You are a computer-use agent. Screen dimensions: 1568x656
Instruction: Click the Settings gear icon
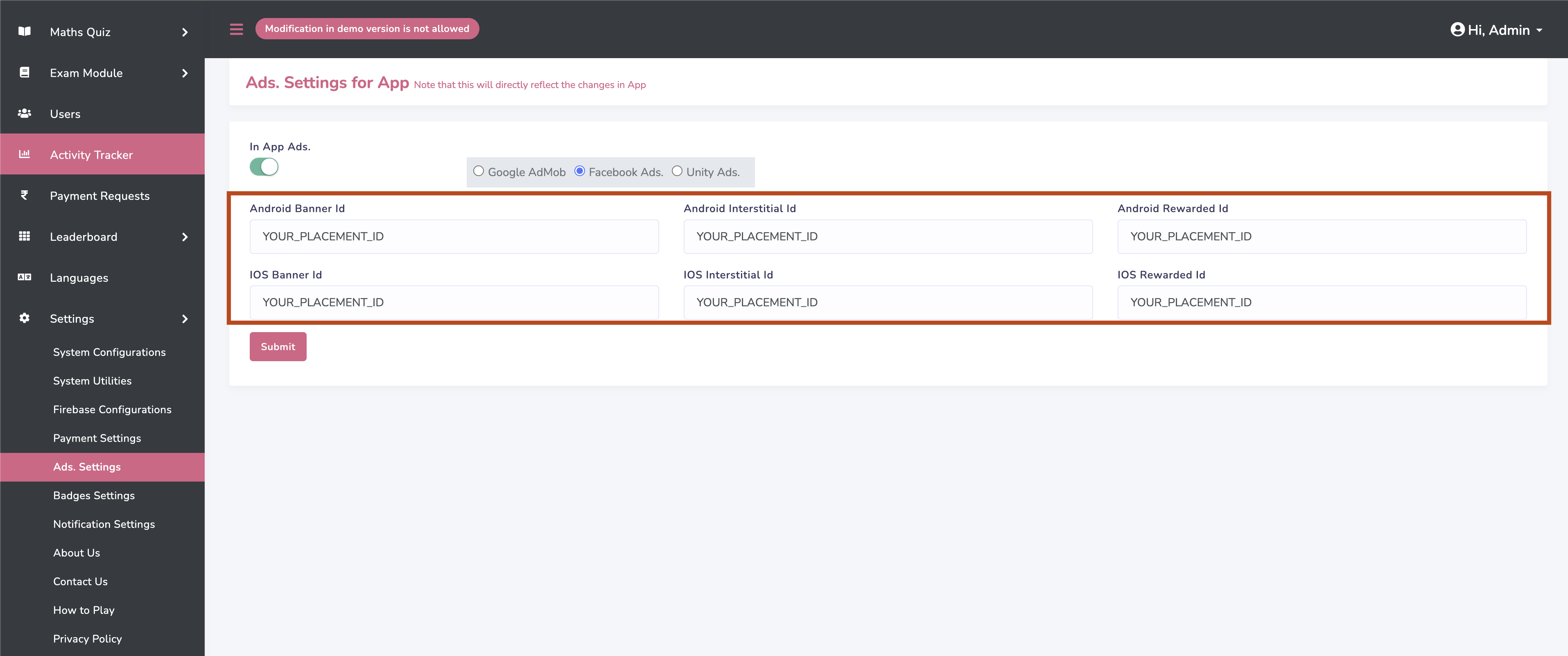[24, 318]
